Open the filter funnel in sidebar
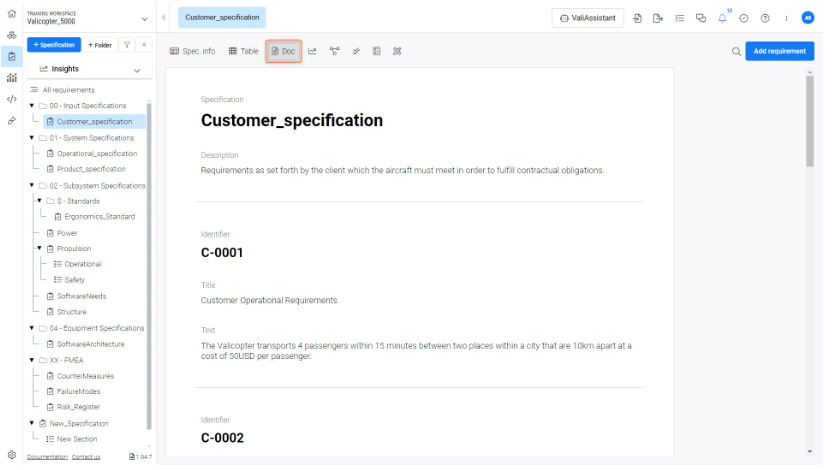The height and width of the screenshot is (470, 838). [x=127, y=45]
